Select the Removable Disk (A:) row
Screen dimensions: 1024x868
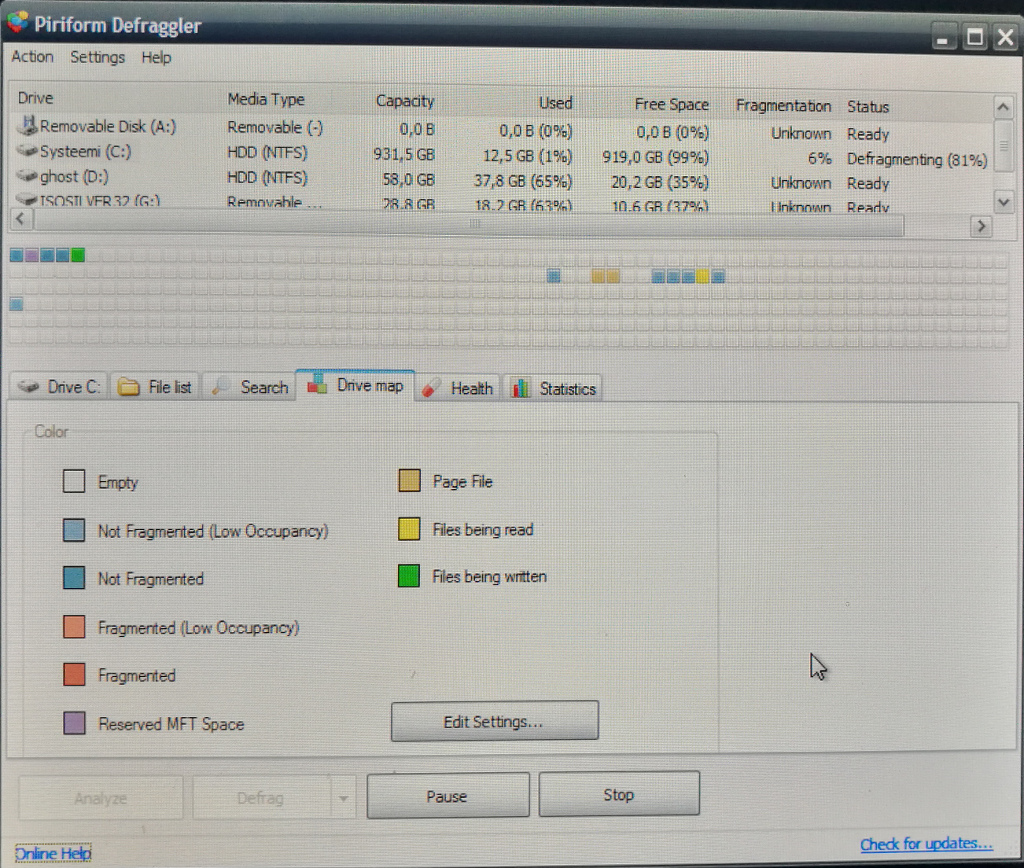point(502,129)
